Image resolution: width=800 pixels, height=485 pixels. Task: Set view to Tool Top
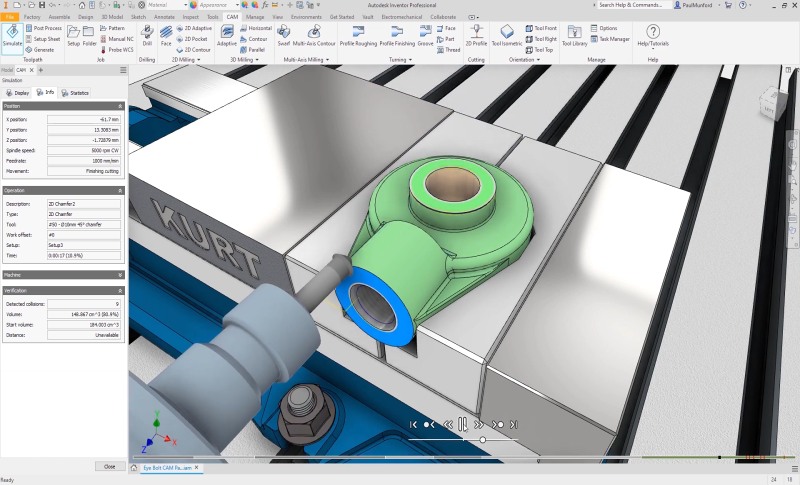pyautogui.click(x=539, y=49)
